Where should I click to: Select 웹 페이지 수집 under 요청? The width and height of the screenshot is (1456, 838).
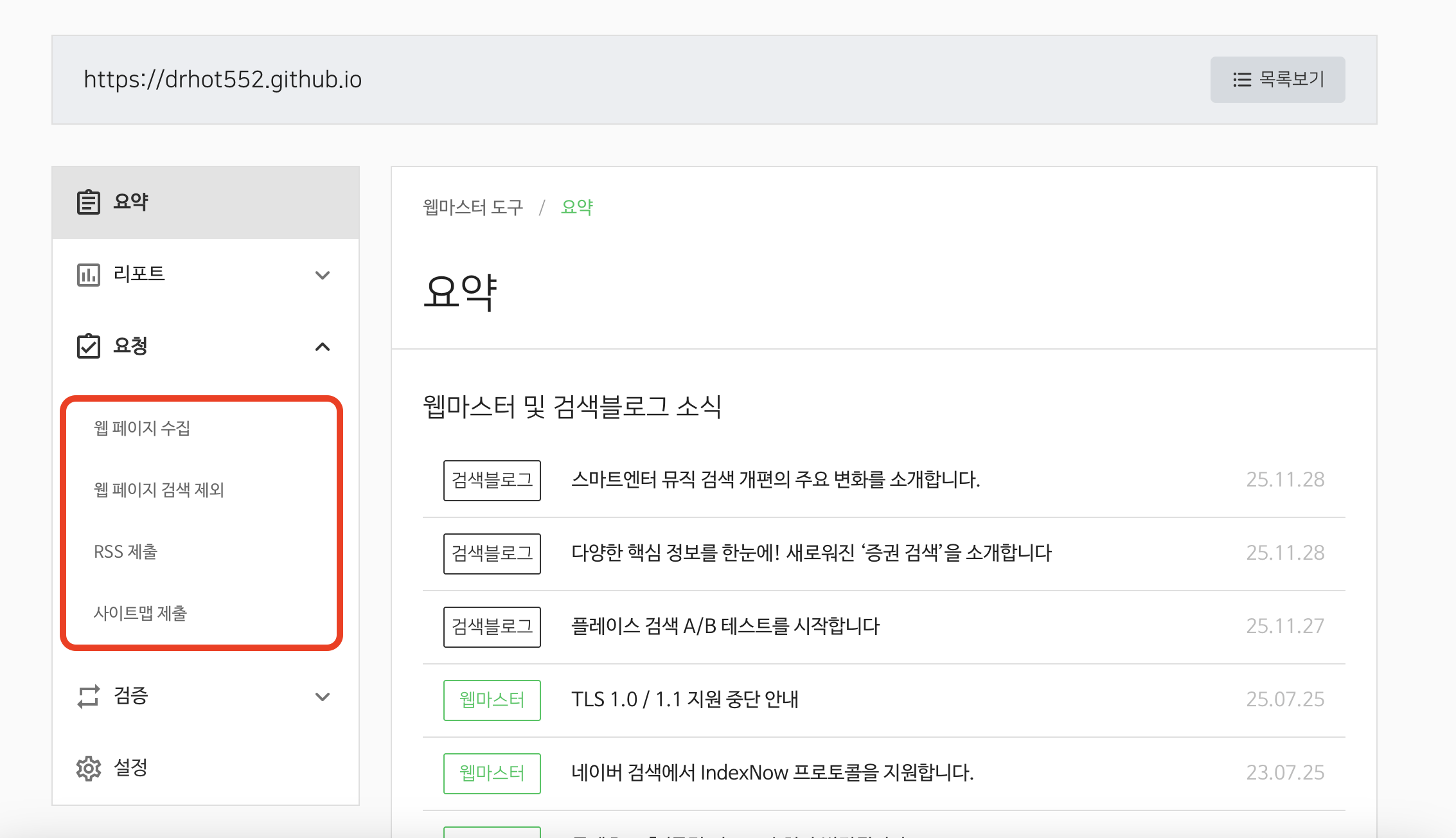point(143,429)
